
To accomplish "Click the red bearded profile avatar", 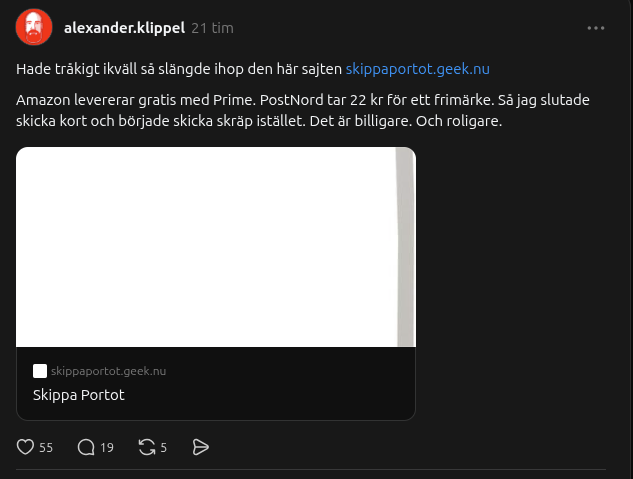I will (x=34, y=27).
